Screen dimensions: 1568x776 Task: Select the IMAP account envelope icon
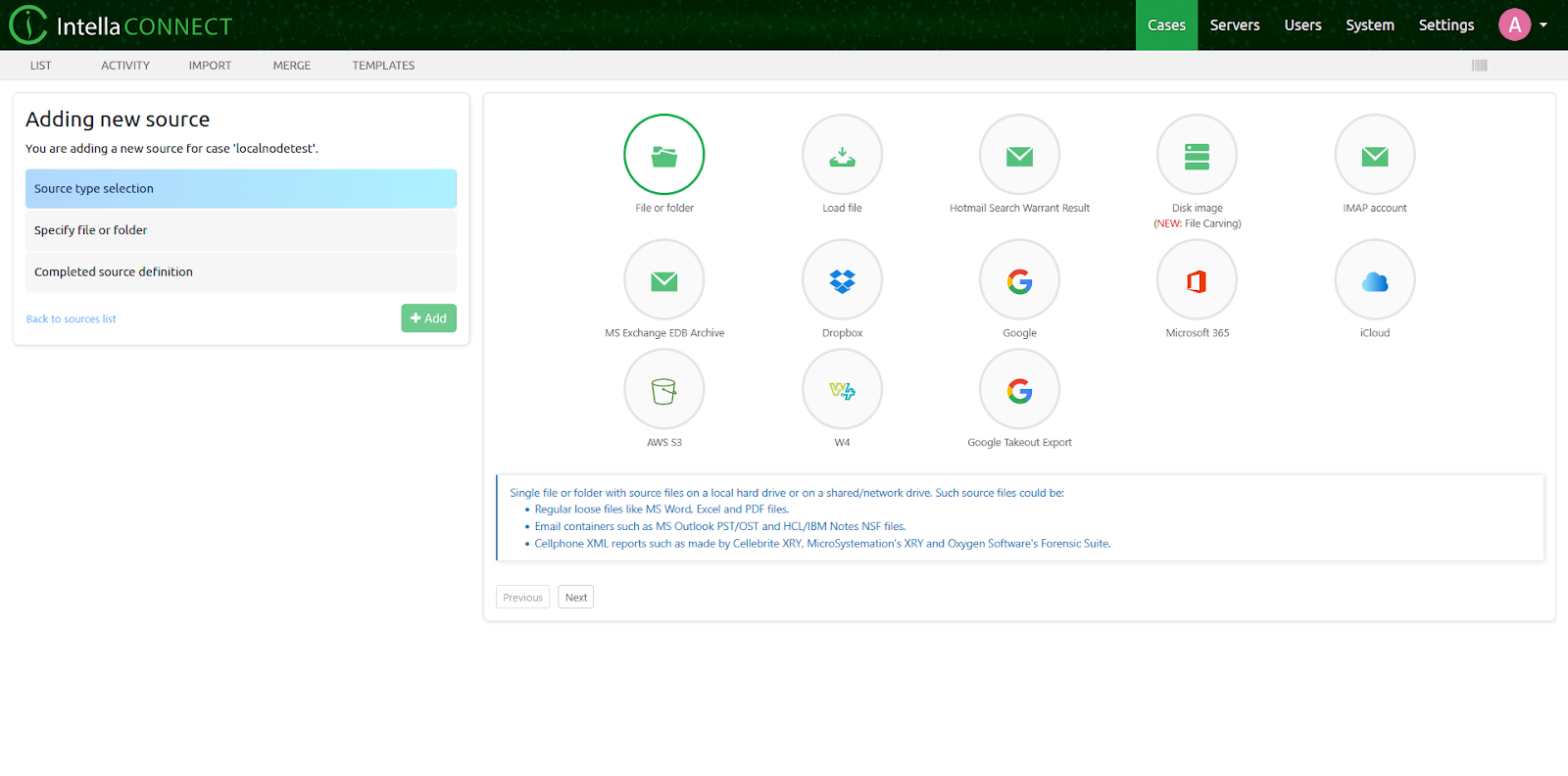click(1374, 155)
